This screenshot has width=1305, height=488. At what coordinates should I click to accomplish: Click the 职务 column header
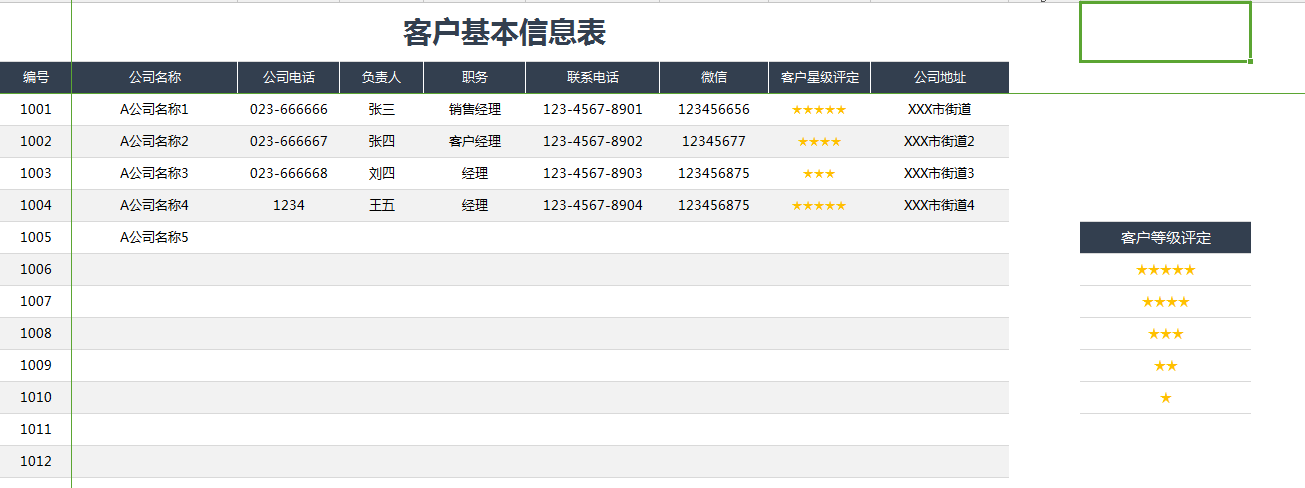475,77
